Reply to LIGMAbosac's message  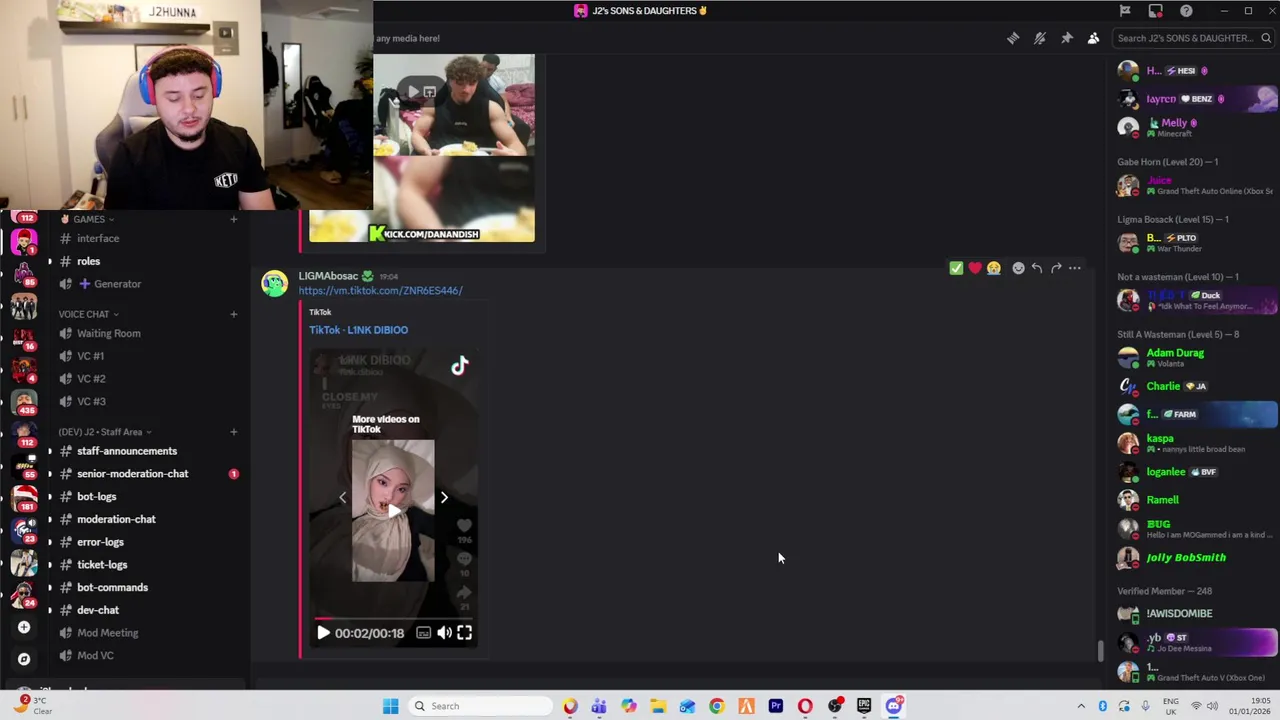(1037, 268)
